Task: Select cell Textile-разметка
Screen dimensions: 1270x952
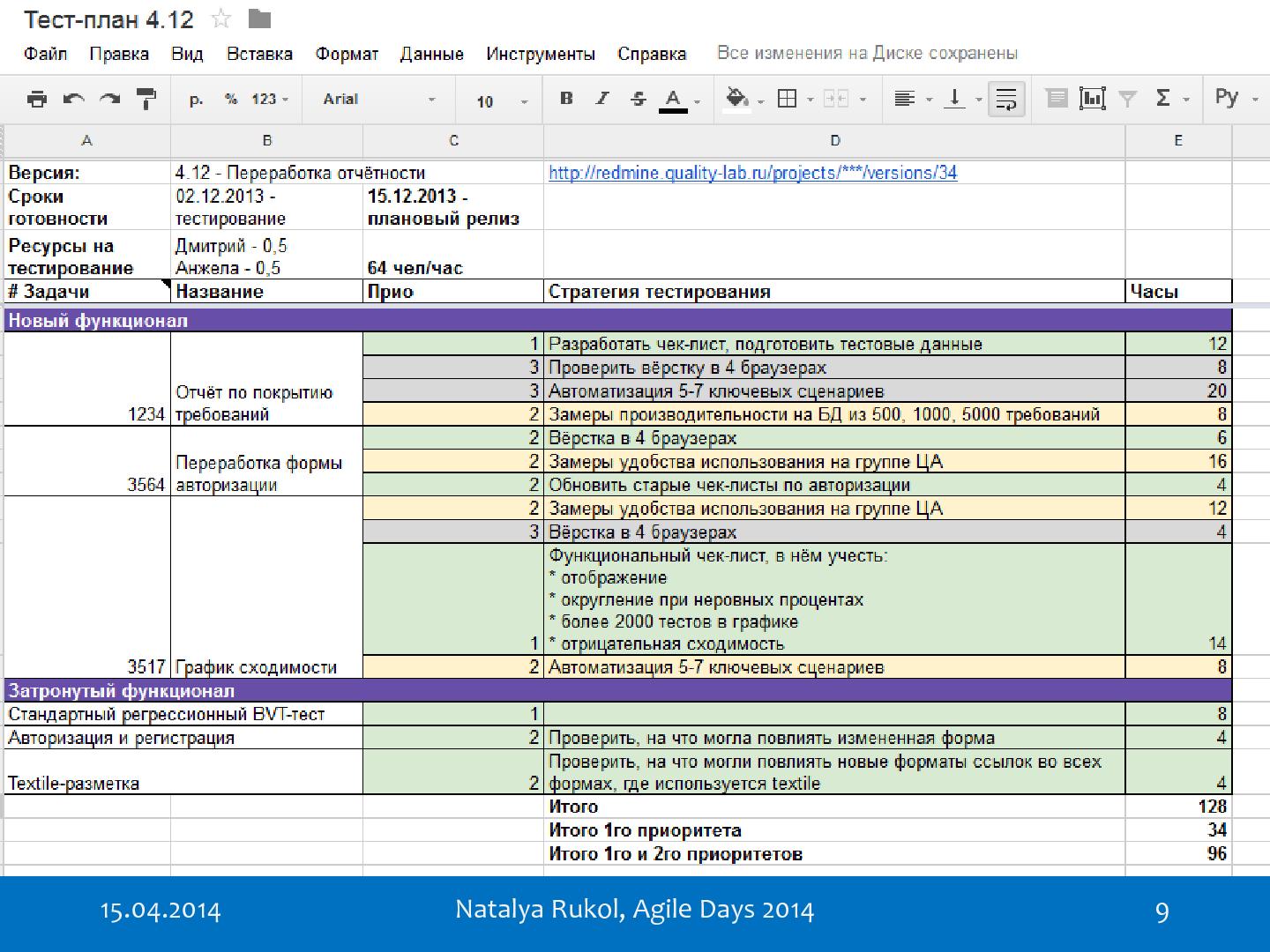Action: tap(183, 772)
